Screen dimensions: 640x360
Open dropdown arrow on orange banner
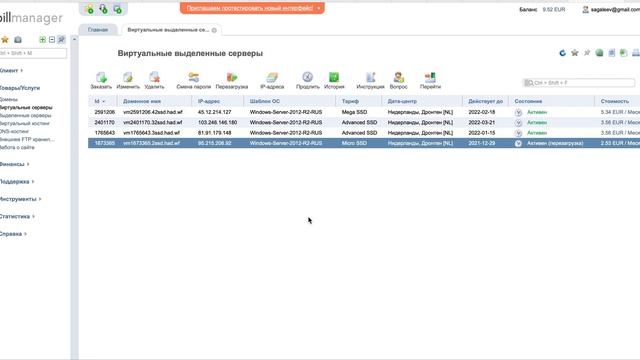(319, 8)
